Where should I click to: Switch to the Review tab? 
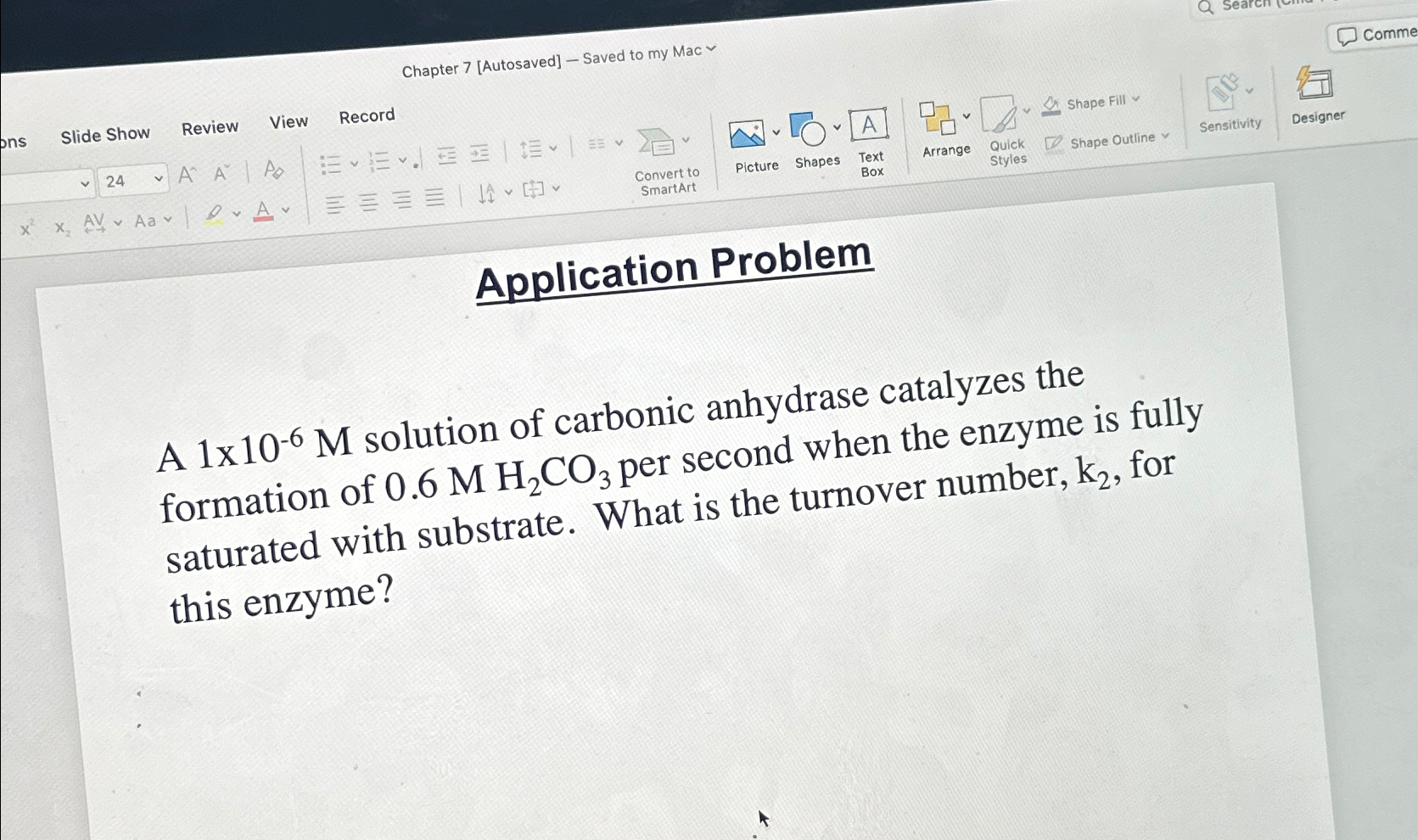click(x=210, y=127)
